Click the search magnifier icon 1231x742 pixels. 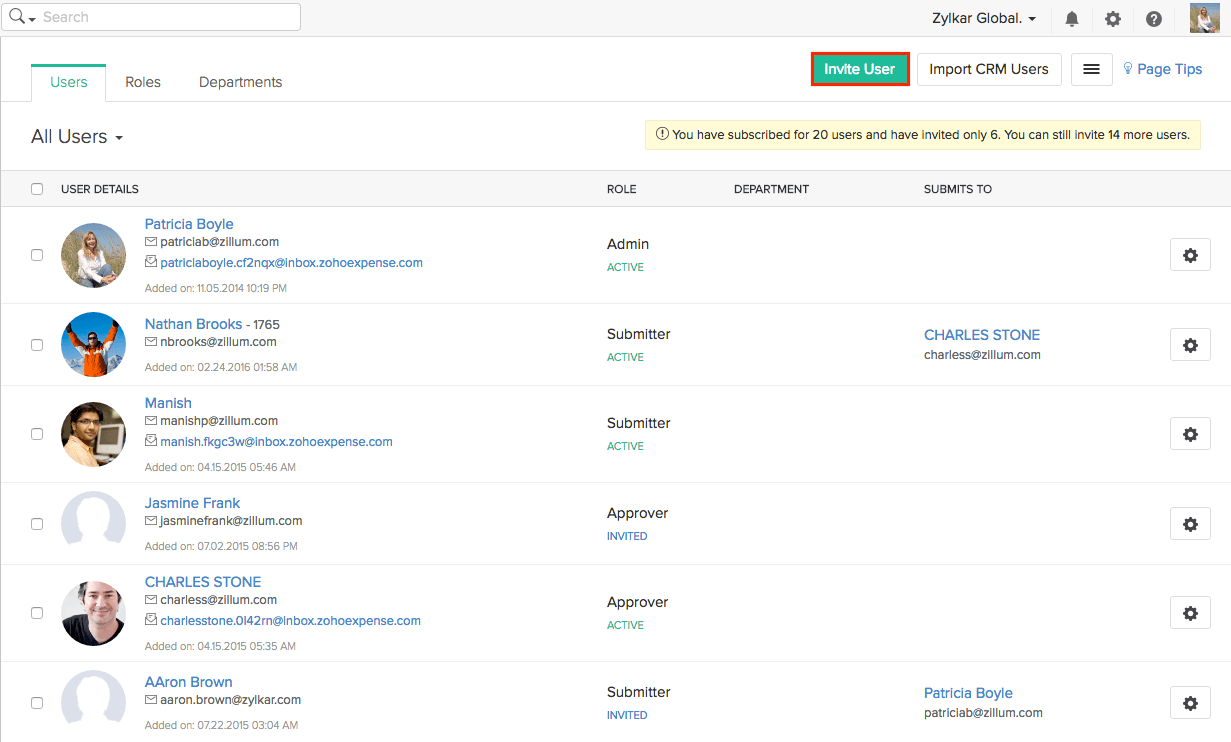17,17
